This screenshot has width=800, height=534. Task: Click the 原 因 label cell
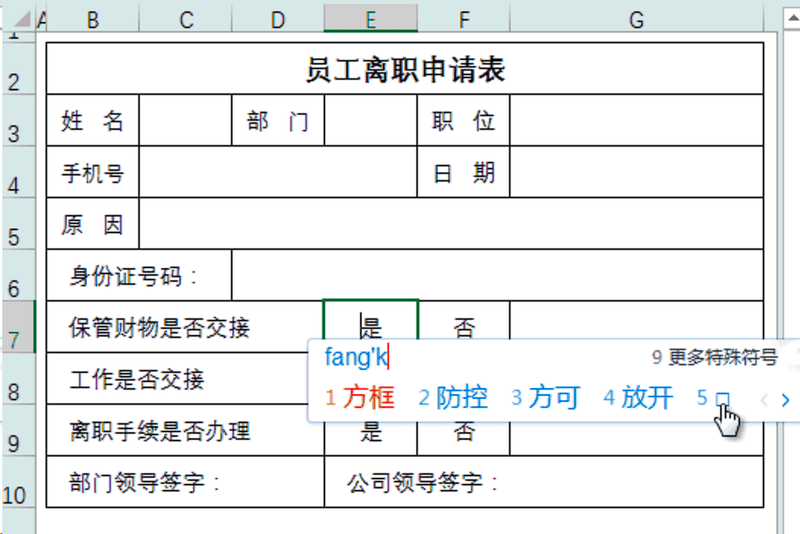point(92,224)
